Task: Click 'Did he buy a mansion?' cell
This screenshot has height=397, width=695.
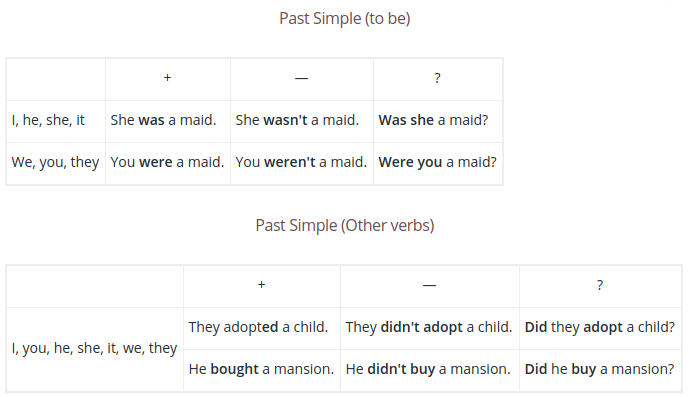Action: coord(600,370)
